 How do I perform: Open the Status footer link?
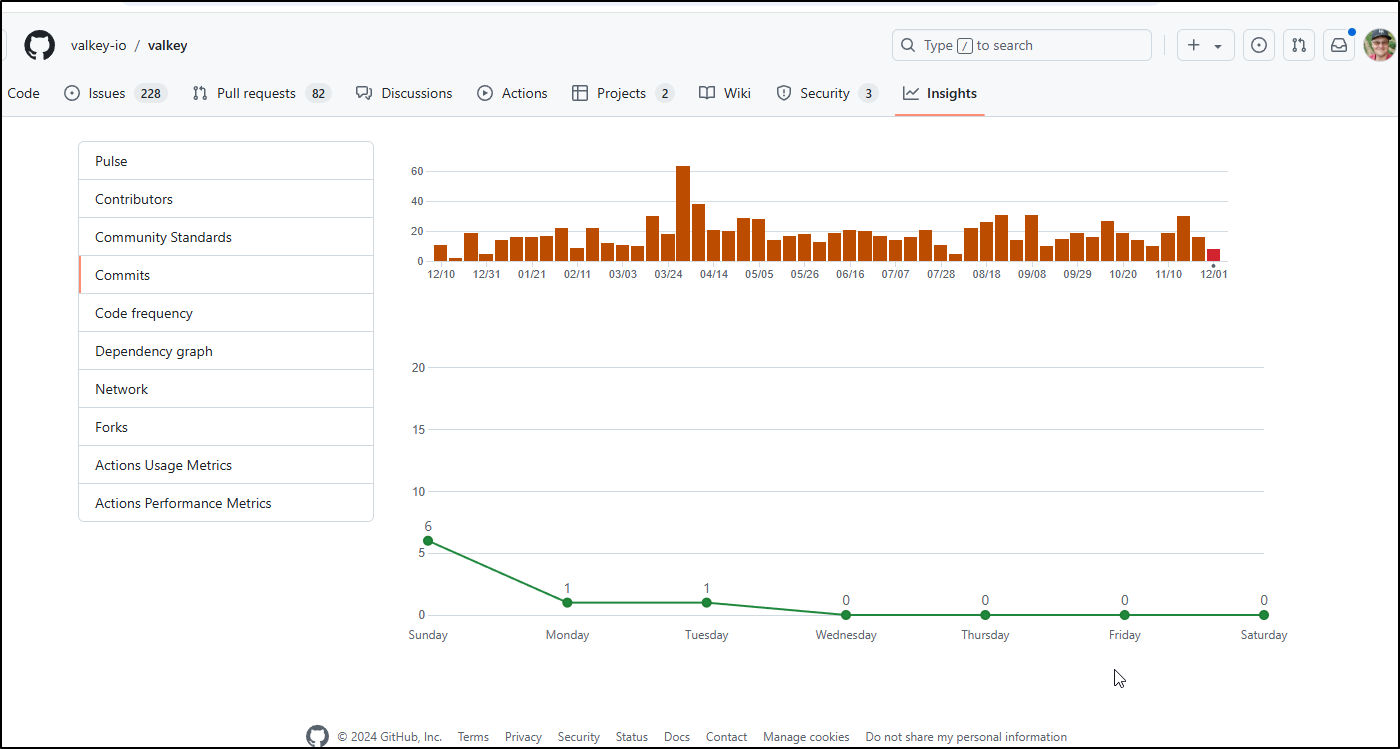[632, 737]
